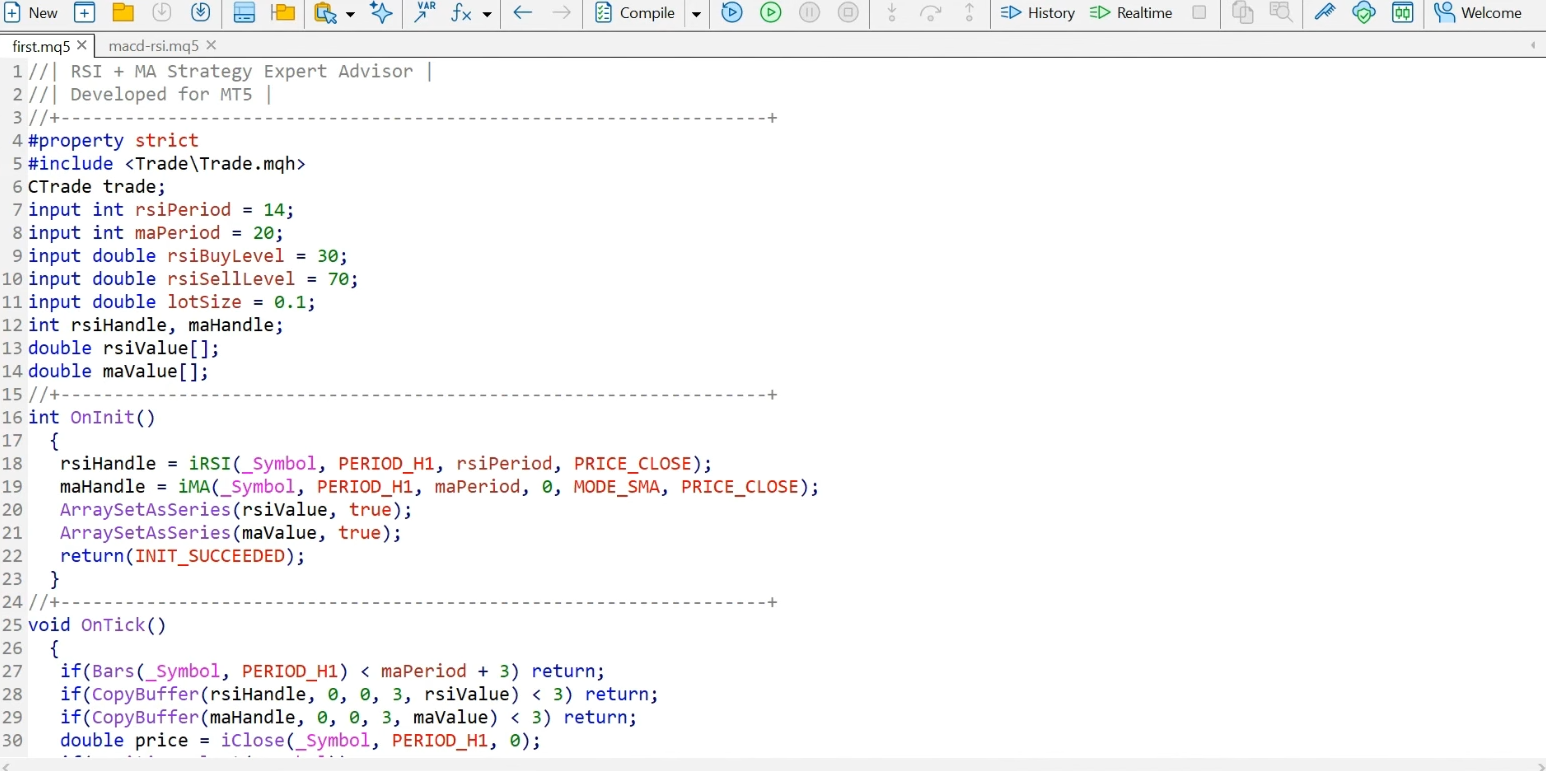Viewport: 1546px width, 771px height.
Task: Open the Welcome user panel
Action: pos(1478,13)
